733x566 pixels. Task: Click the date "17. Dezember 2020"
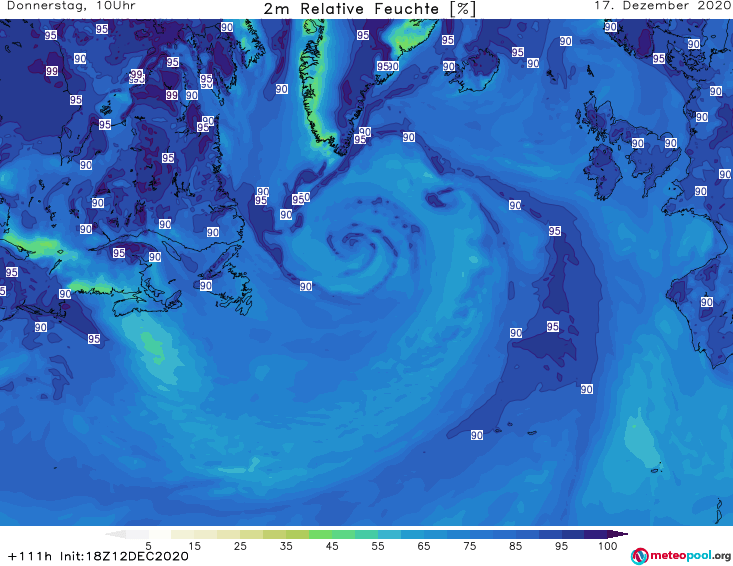tap(663, 6)
